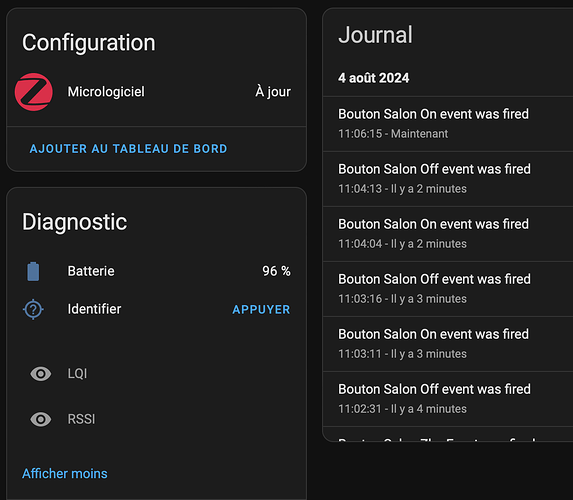The image size is (573, 500).
Task: Open the Batterie 96 % entity
Action: (x=156, y=271)
